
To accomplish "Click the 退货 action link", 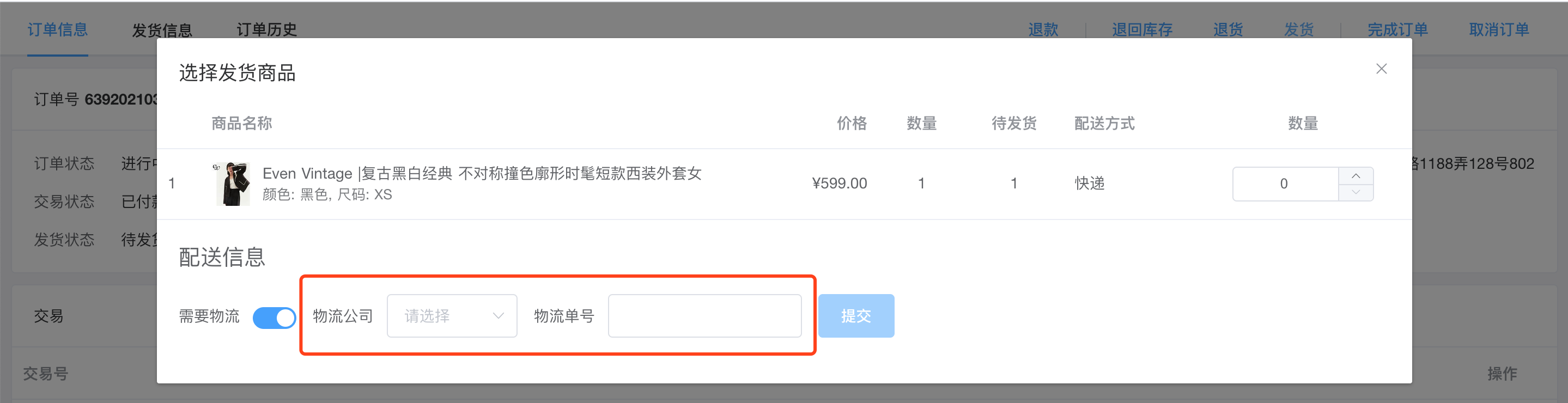I will point(1227,29).
